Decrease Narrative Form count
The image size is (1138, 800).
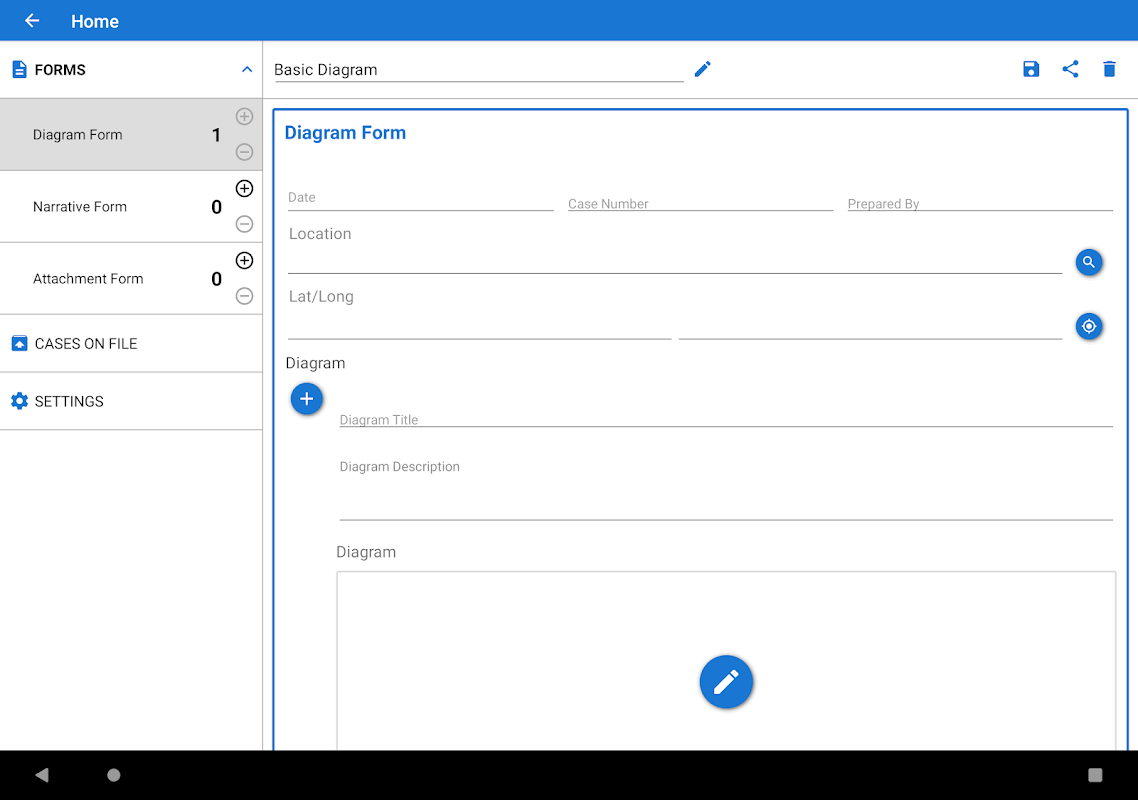[245, 224]
